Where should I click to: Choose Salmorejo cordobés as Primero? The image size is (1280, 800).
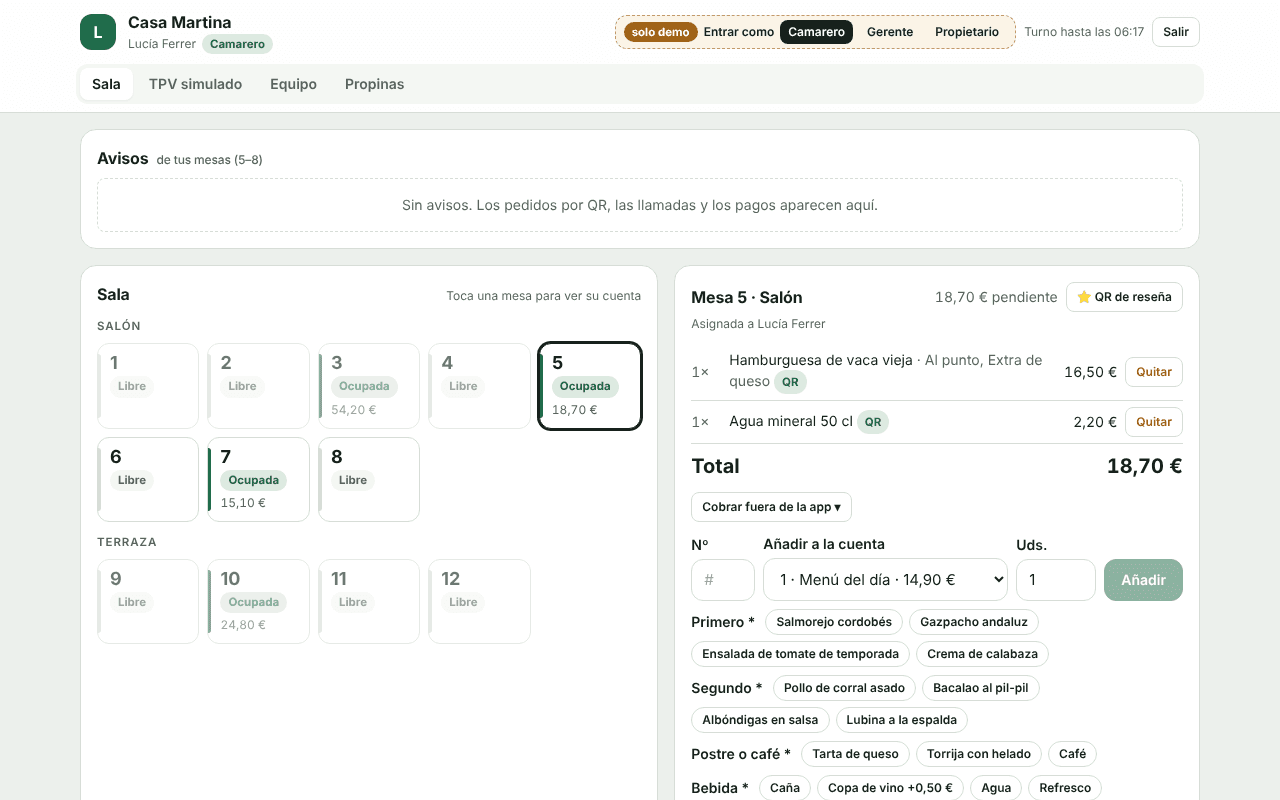coord(834,622)
